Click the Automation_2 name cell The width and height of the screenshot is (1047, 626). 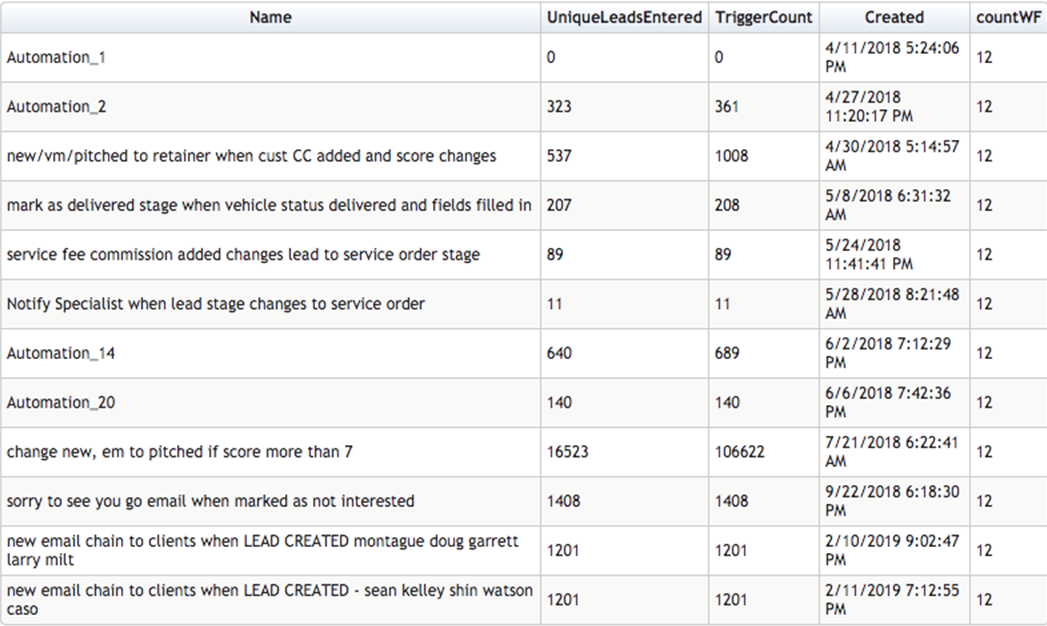[56, 106]
